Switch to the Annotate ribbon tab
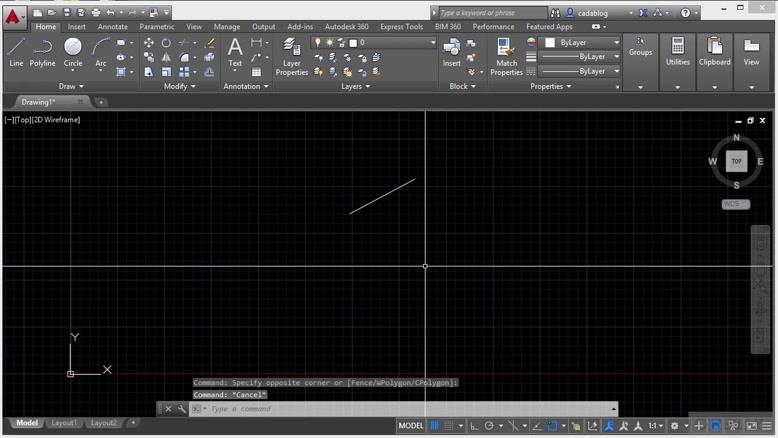The width and height of the screenshot is (778, 438). click(x=113, y=27)
